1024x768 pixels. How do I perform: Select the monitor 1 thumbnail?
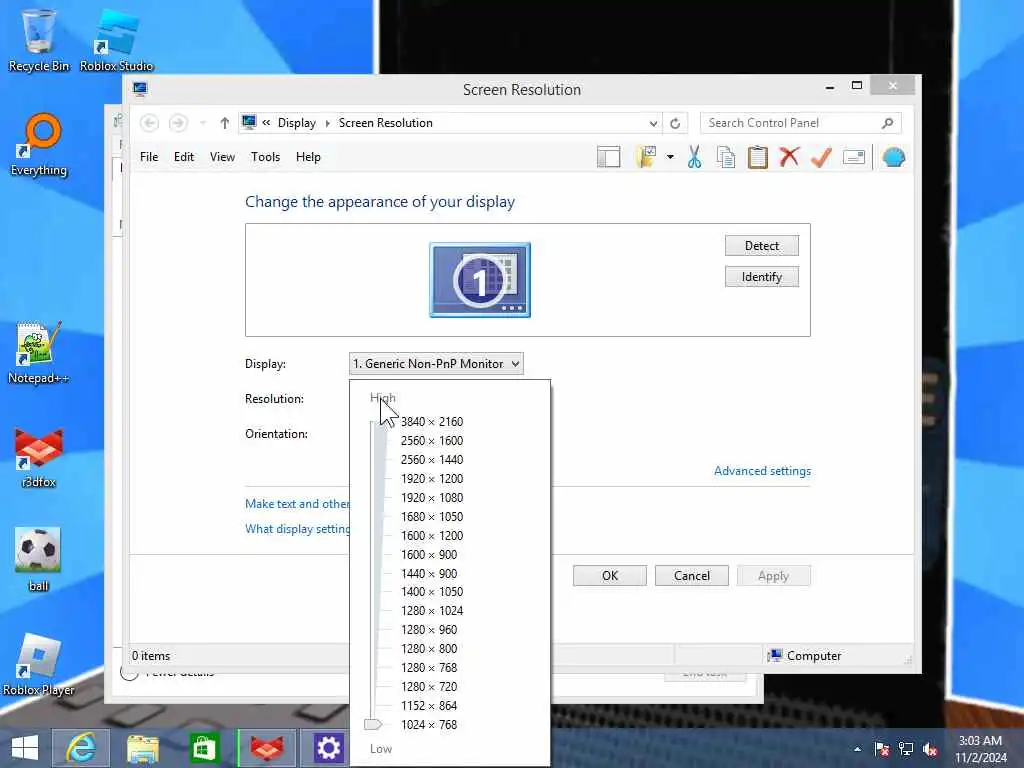tap(480, 280)
